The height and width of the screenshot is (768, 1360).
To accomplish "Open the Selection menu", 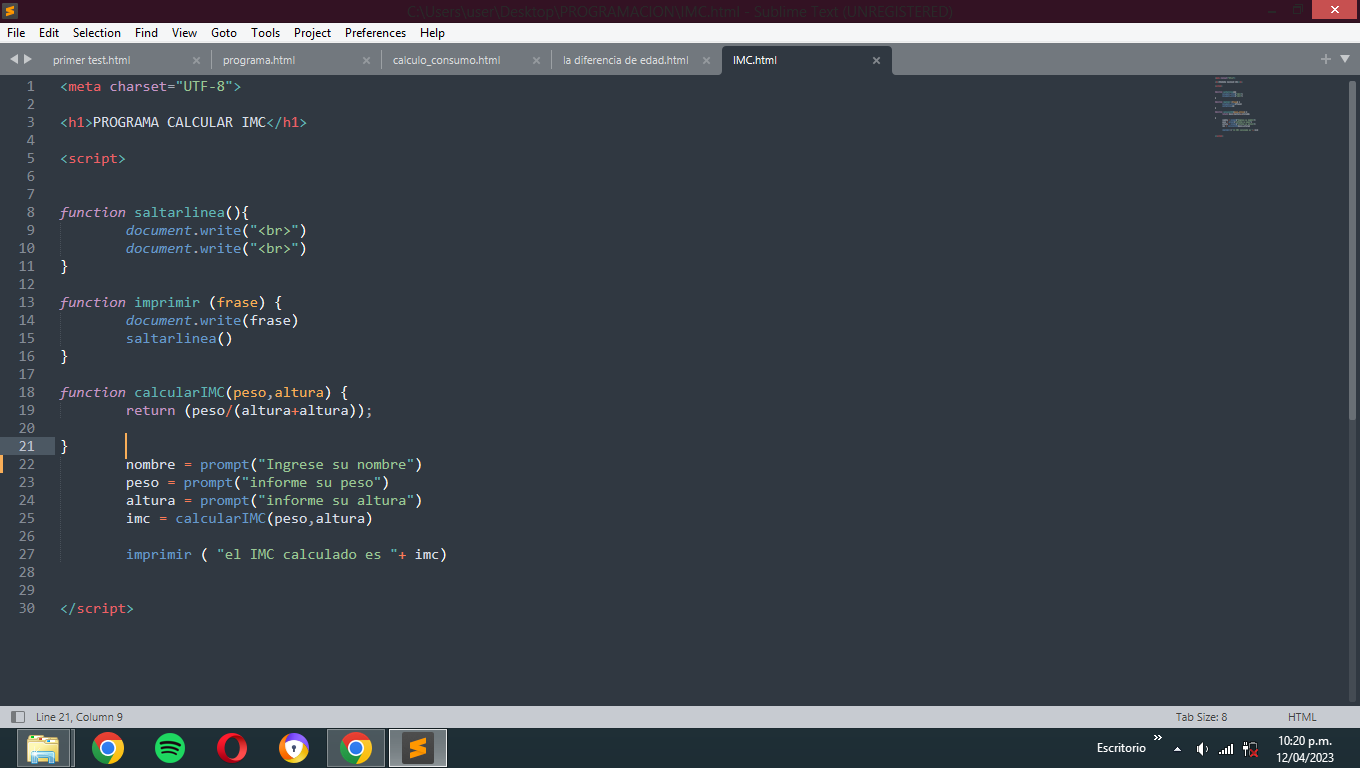I will (97, 33).
